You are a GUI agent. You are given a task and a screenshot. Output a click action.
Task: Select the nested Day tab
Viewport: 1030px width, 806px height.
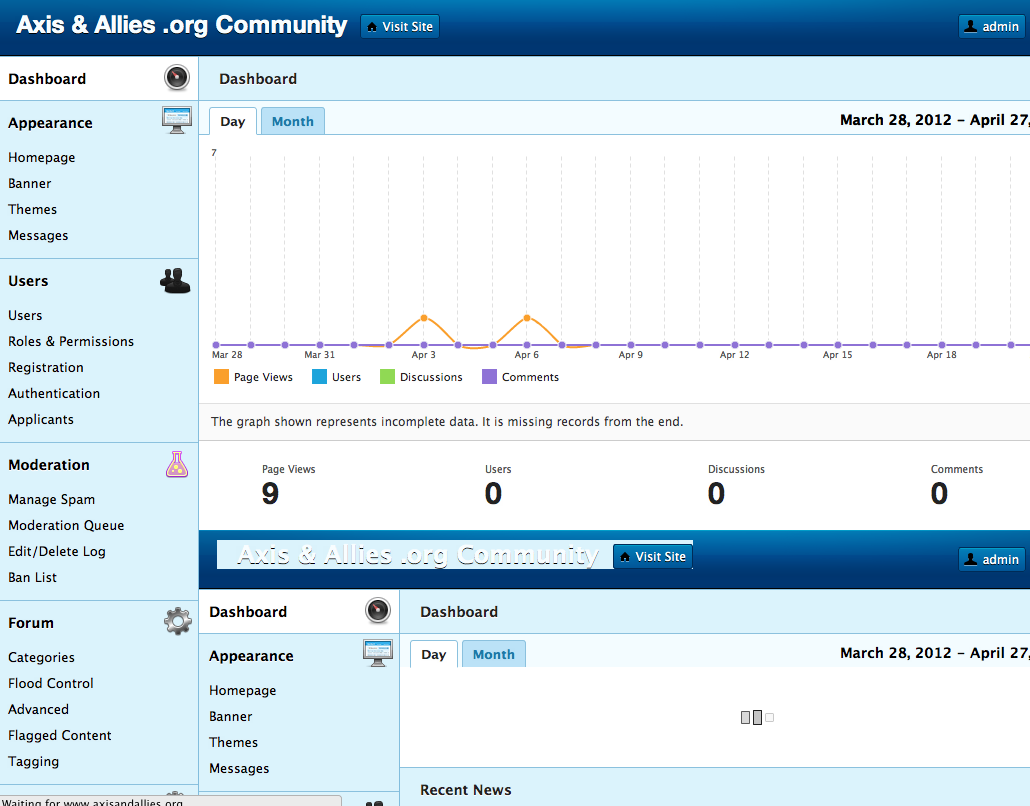click(434, 654)
